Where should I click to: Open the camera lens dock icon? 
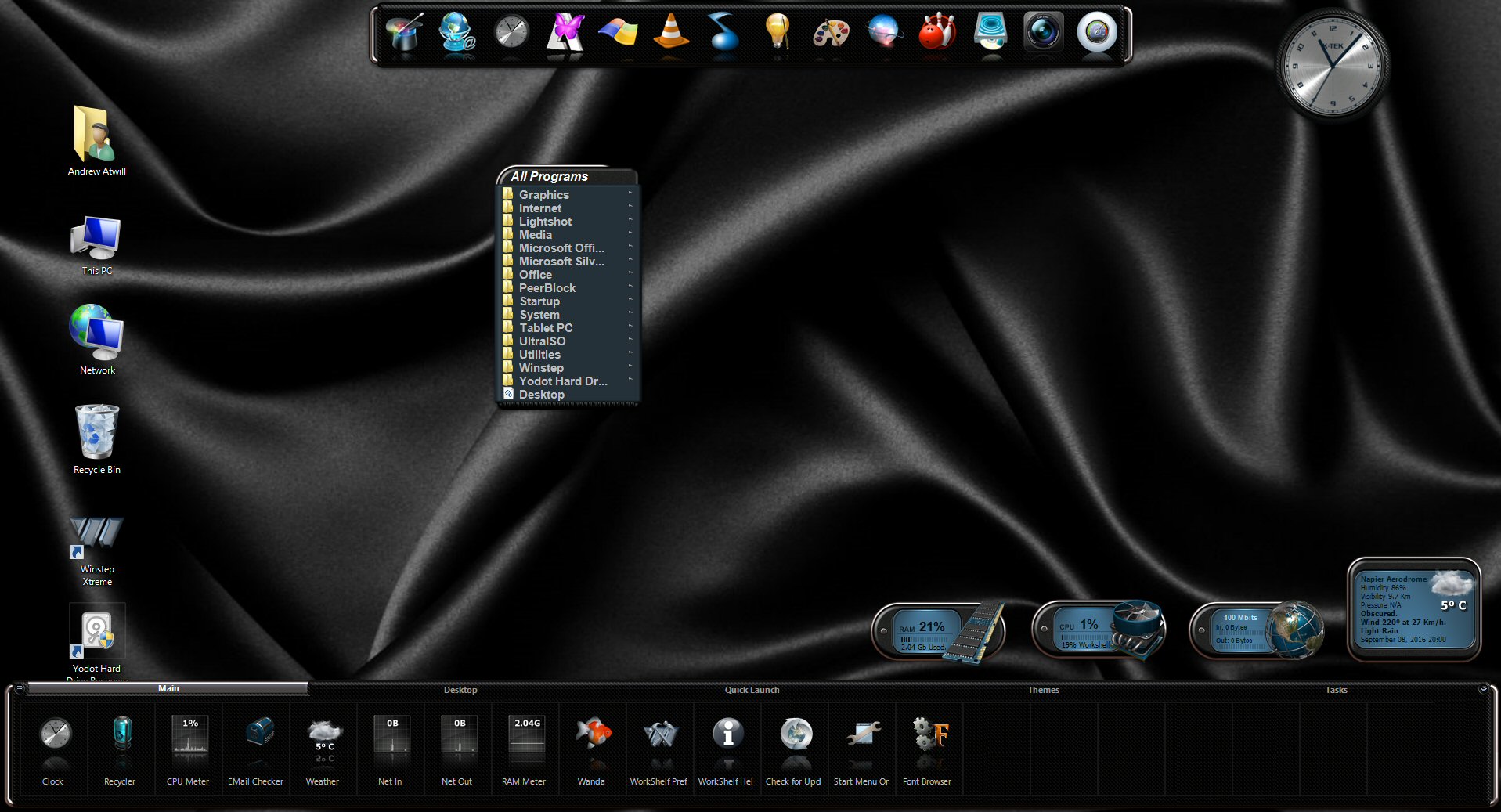pos(1043,33)
